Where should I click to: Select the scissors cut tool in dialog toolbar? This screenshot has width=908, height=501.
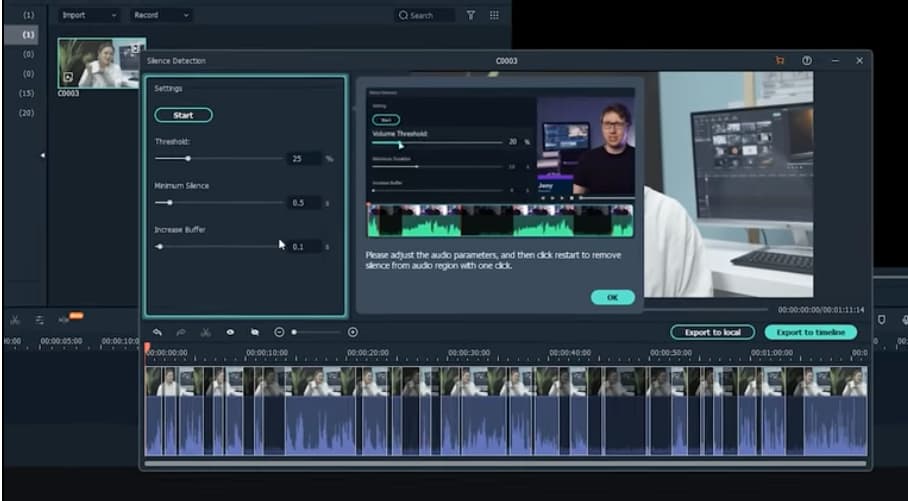point(205,332)
